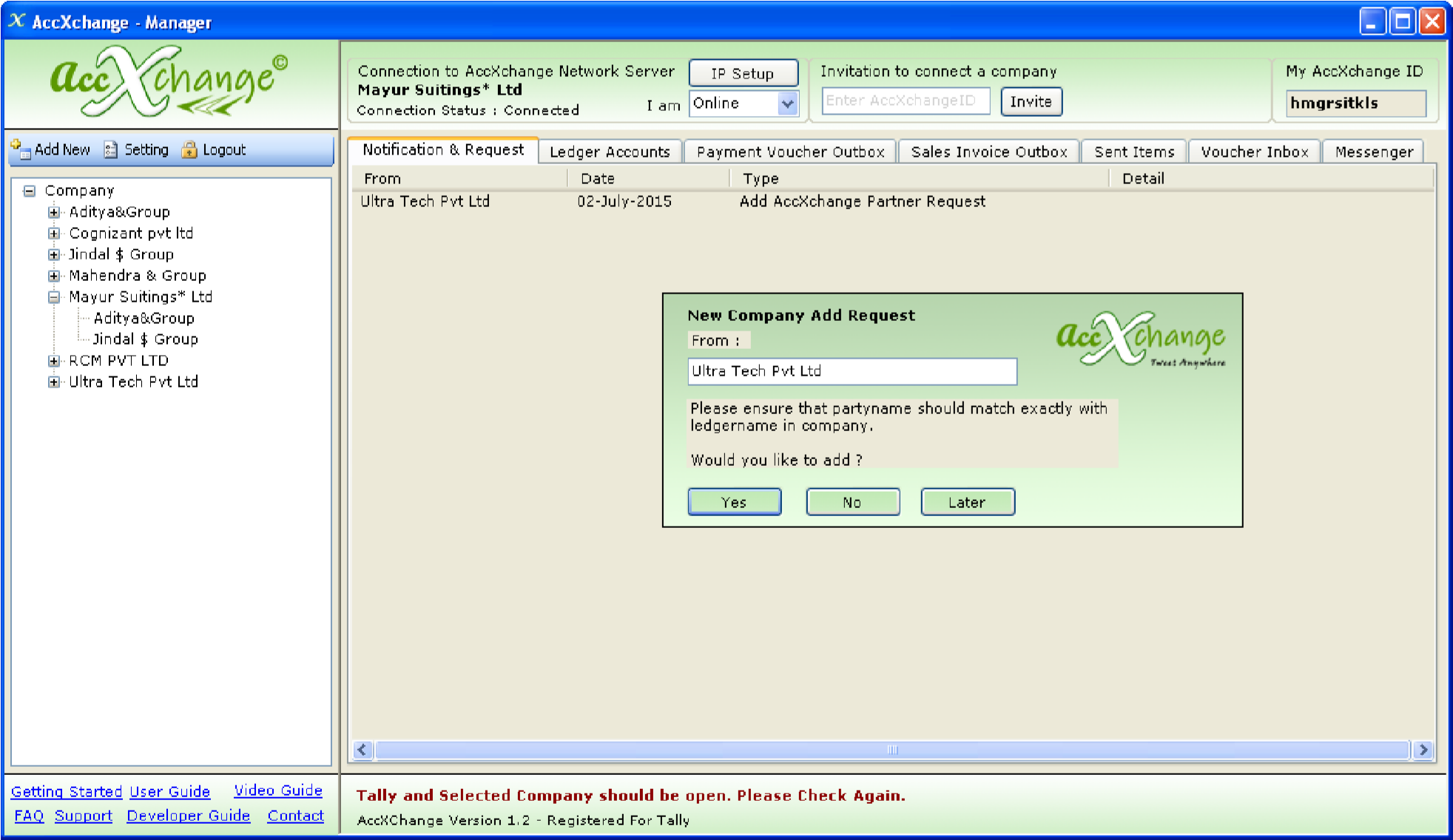Open Setting from the toolbar icon
This screenshot has height=840, width=1453.
[x=111, y=149]
